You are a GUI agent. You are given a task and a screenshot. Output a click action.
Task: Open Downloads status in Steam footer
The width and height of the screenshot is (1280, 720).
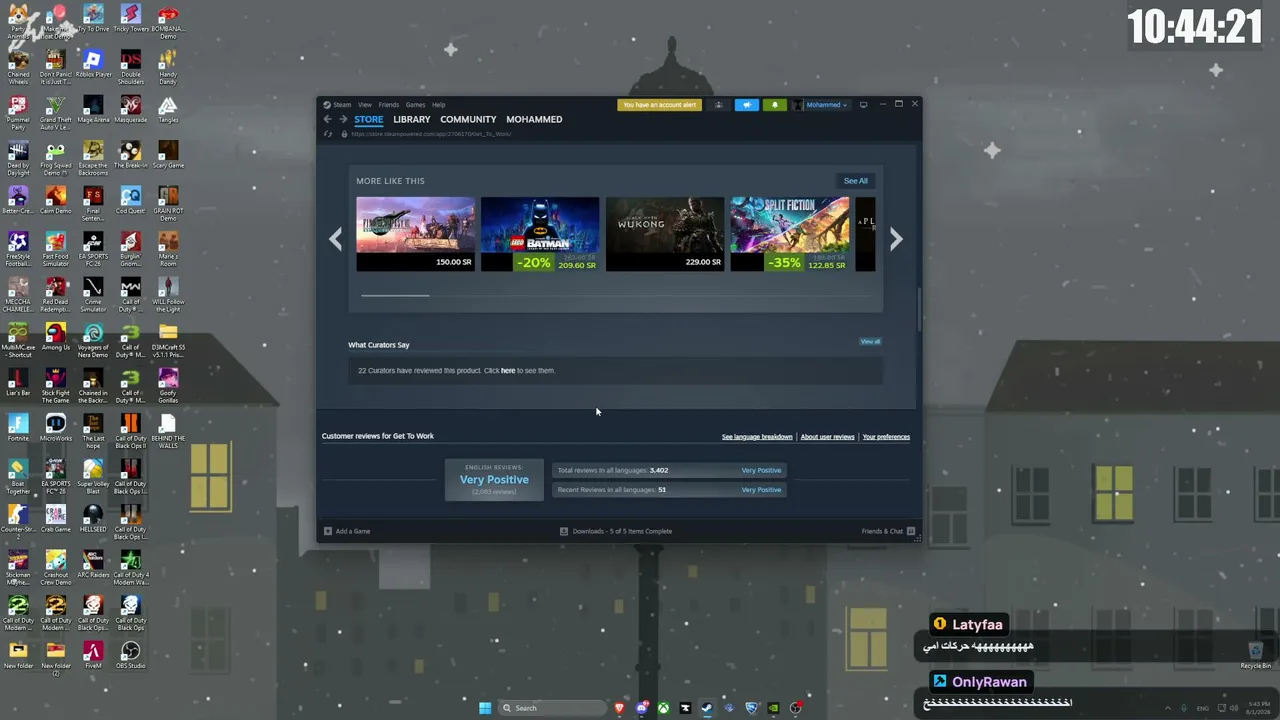[x=615, y=531]
